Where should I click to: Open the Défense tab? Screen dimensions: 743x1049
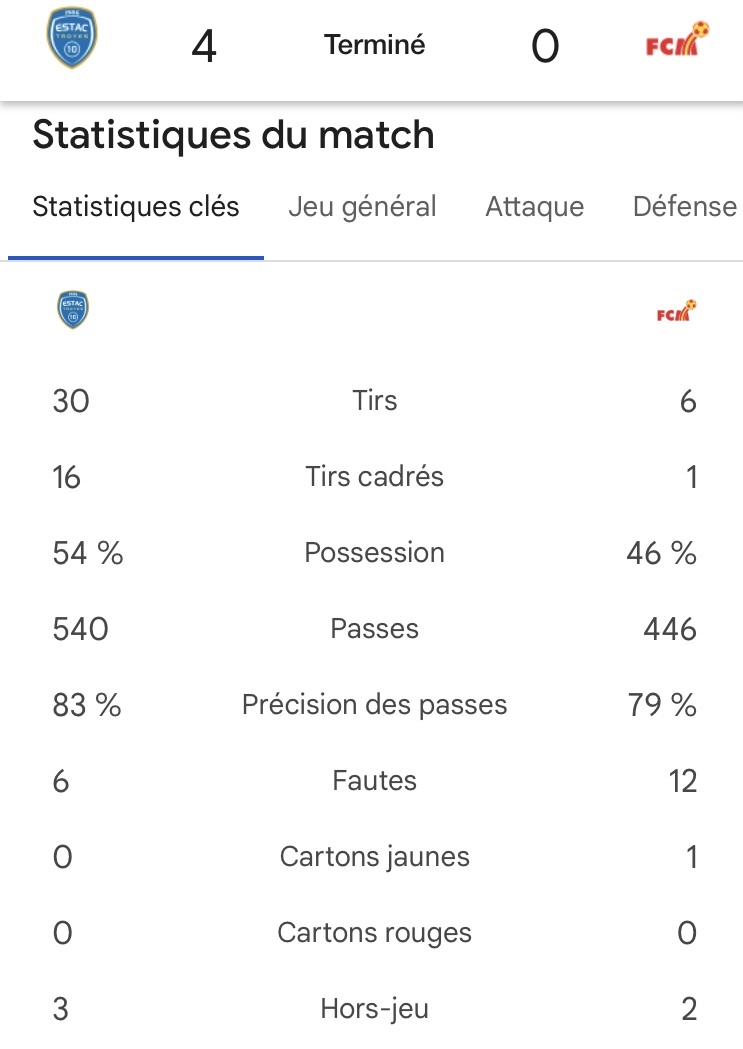685,207
